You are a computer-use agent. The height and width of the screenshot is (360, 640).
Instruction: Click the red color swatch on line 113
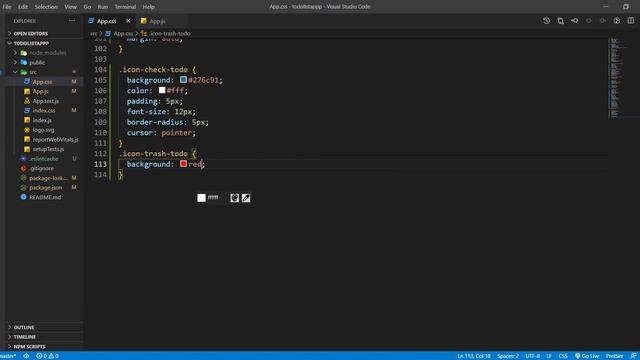pyautogui.click(x=183, y=164)
